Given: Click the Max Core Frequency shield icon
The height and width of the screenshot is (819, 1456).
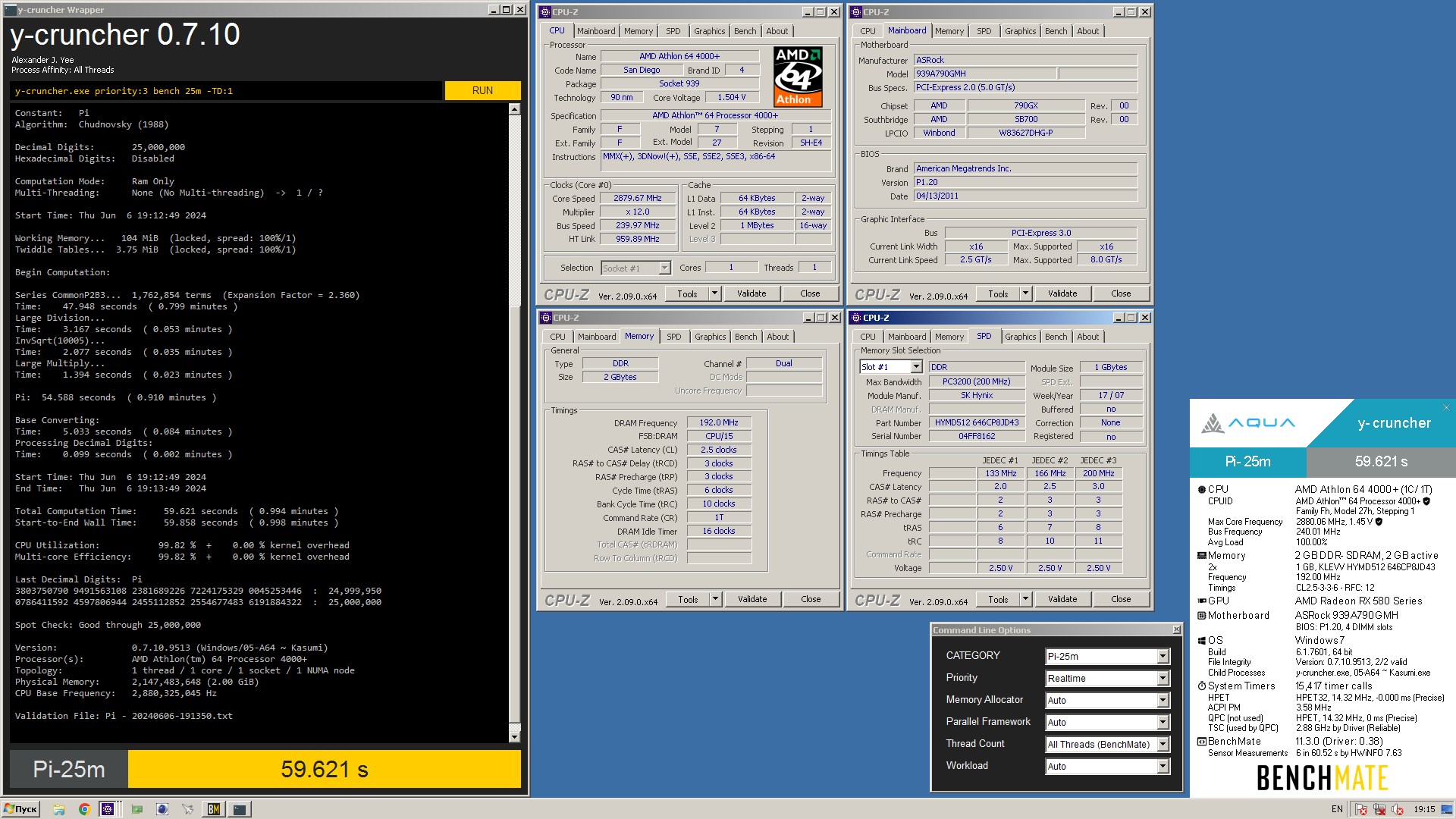Looking at the screenshot, I should [x=1379, y=521].
